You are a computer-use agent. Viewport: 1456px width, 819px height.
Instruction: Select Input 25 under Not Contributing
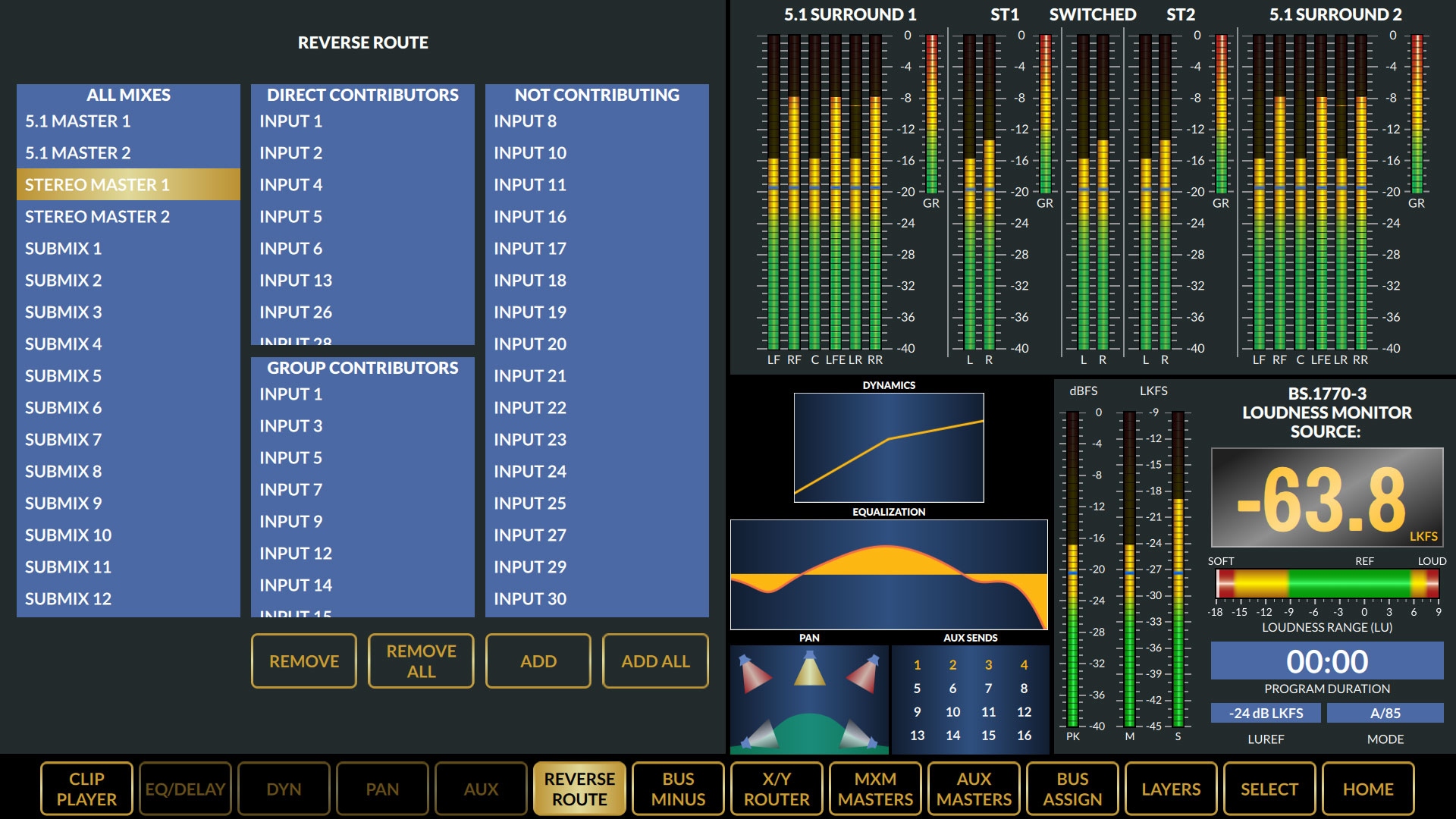[597, 504]
